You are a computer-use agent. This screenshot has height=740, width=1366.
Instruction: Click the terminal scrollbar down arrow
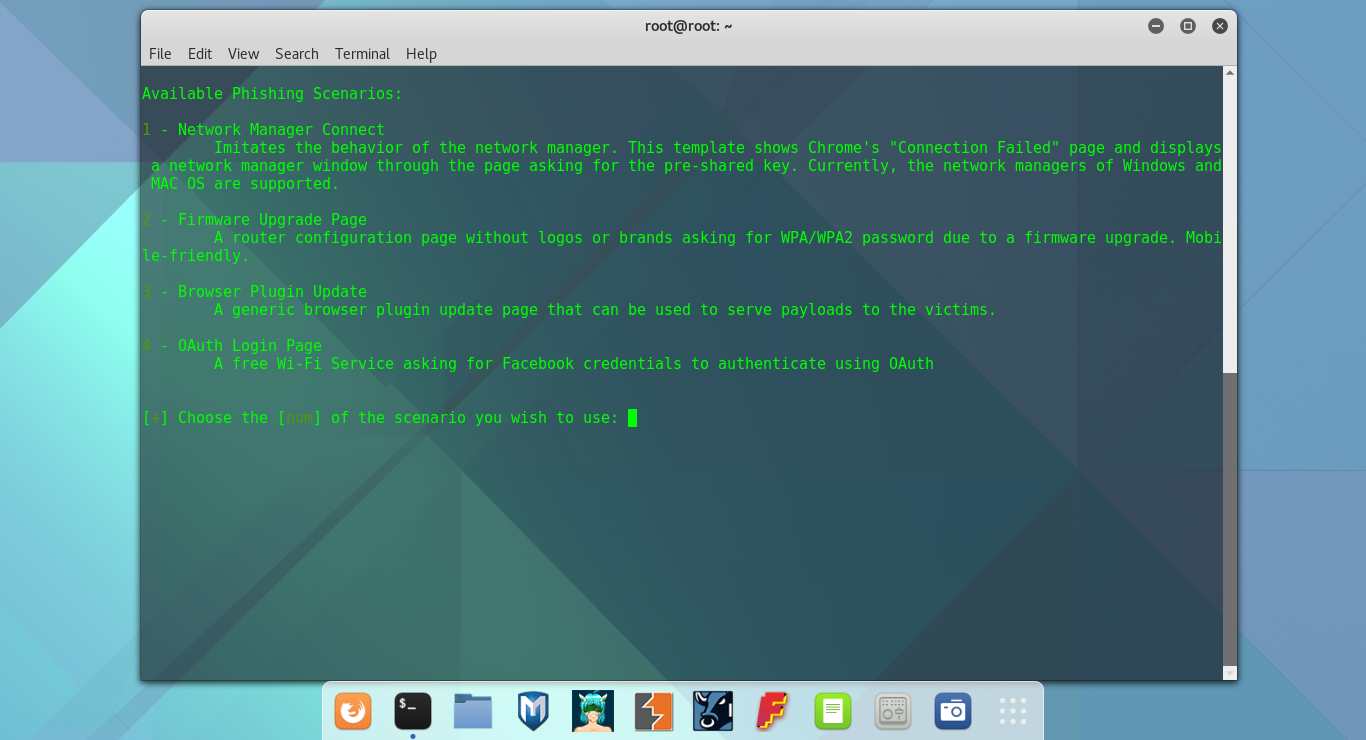(x=1230, y=673)
